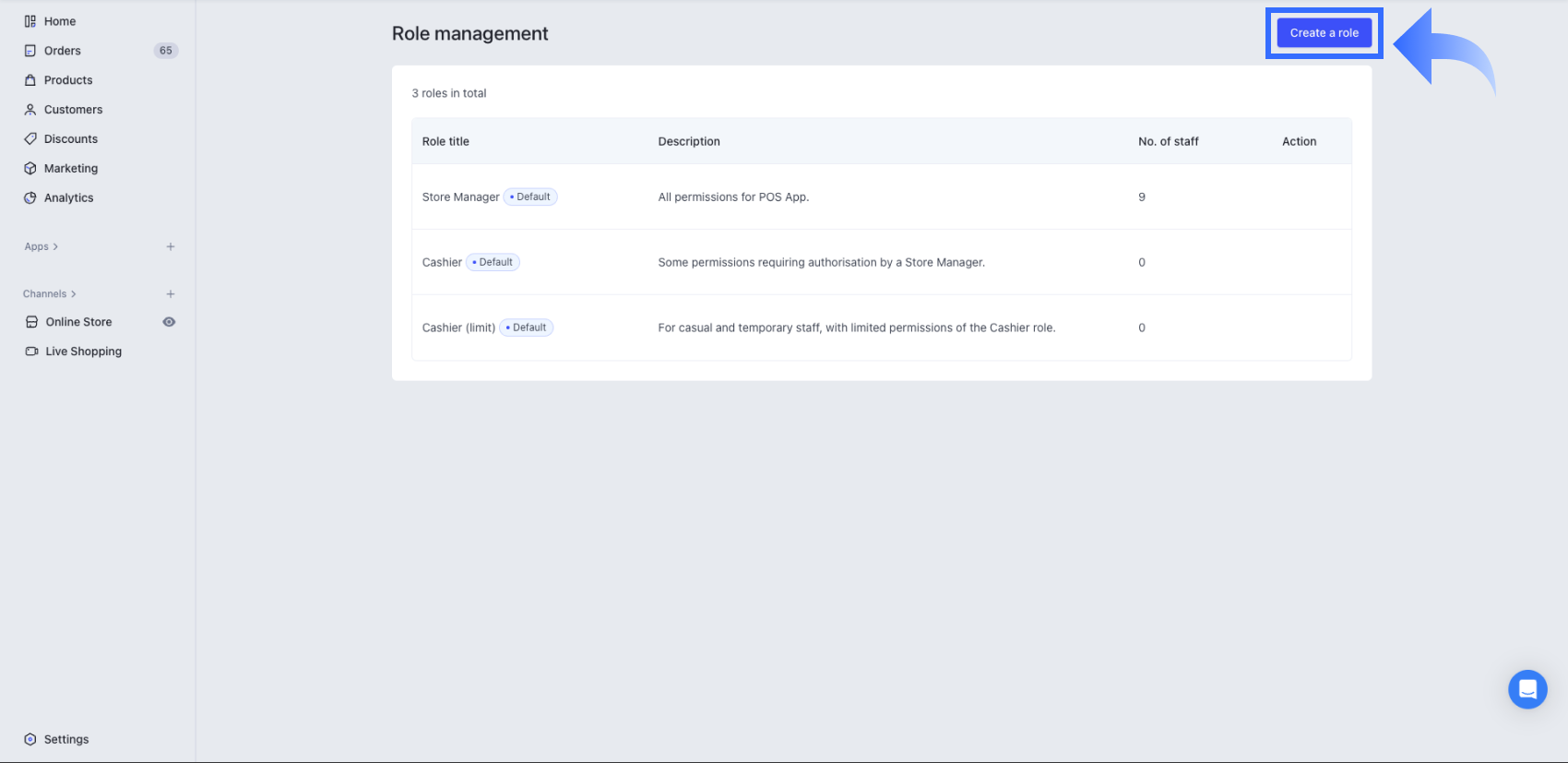Add a new channel with plus icon
The width and height of the screenshot is (1568, 763).
tap(171, 294)
